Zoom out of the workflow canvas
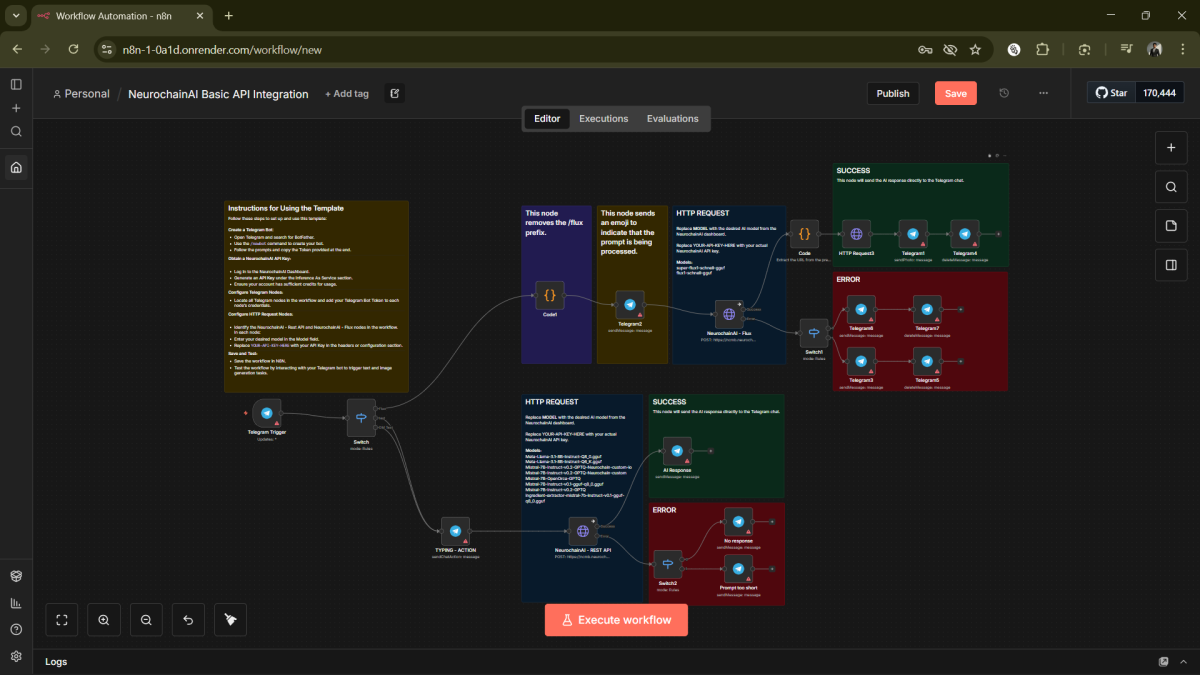Image resolution: width=1200 pixels, height=675 pixels. pyautogui.click(x=146, y=620)
